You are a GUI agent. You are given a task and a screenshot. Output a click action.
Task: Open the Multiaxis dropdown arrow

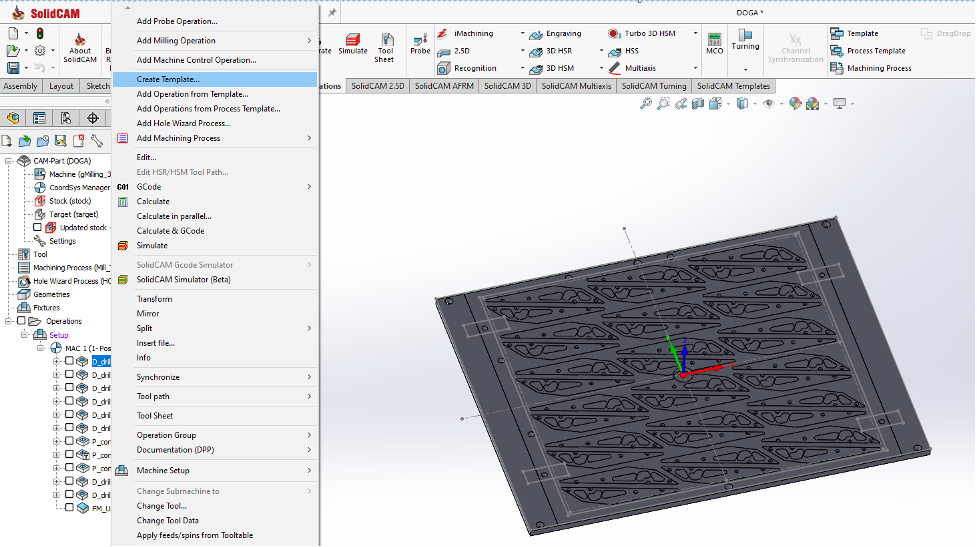(x=695, y=68)
